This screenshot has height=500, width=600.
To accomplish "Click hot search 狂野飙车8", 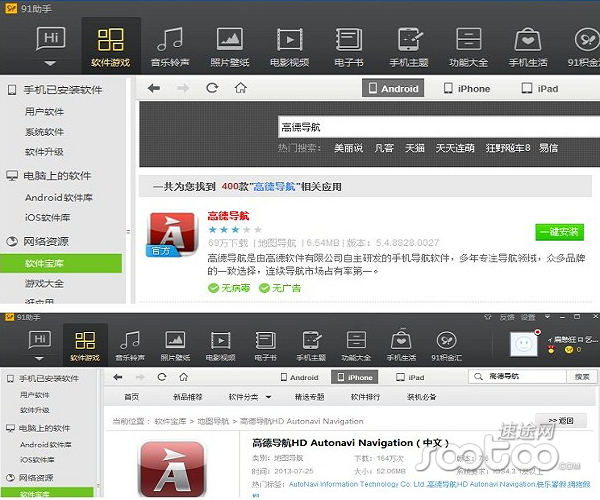I will pos(508,148).
